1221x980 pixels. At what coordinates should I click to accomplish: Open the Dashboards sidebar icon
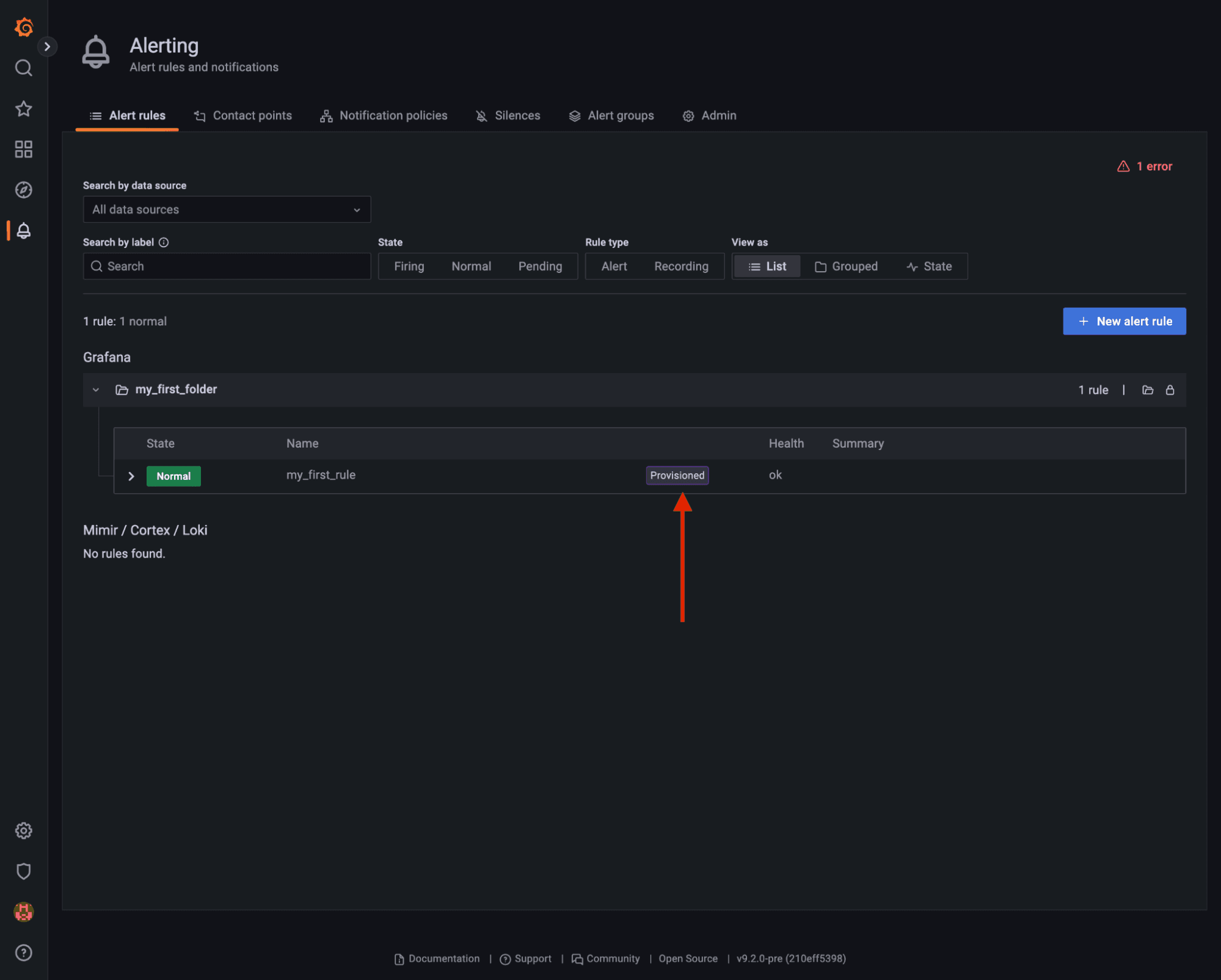pyautogui.click(x=23, y=149)
